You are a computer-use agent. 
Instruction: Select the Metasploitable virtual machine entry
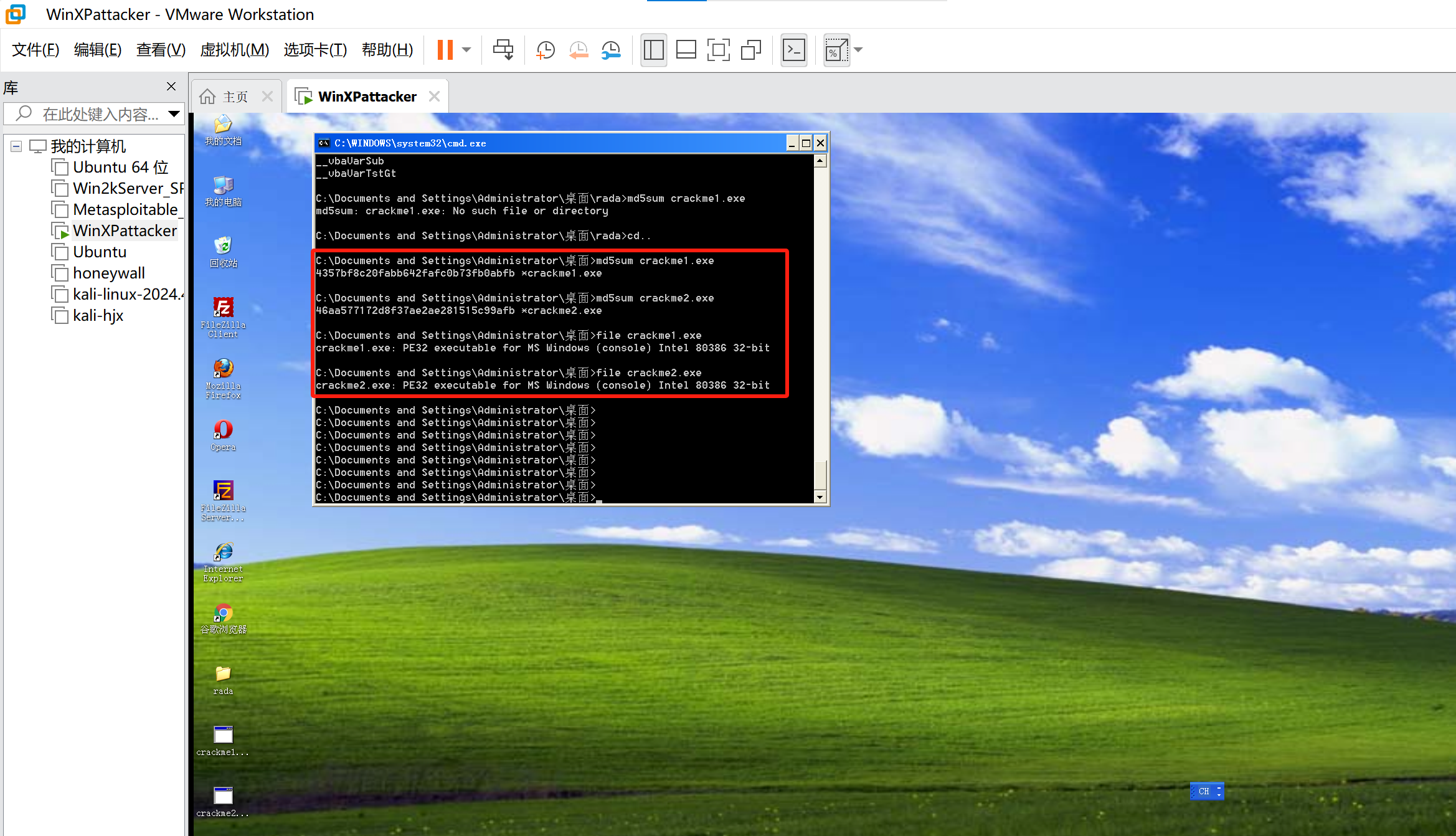click(x=125, y=210)
